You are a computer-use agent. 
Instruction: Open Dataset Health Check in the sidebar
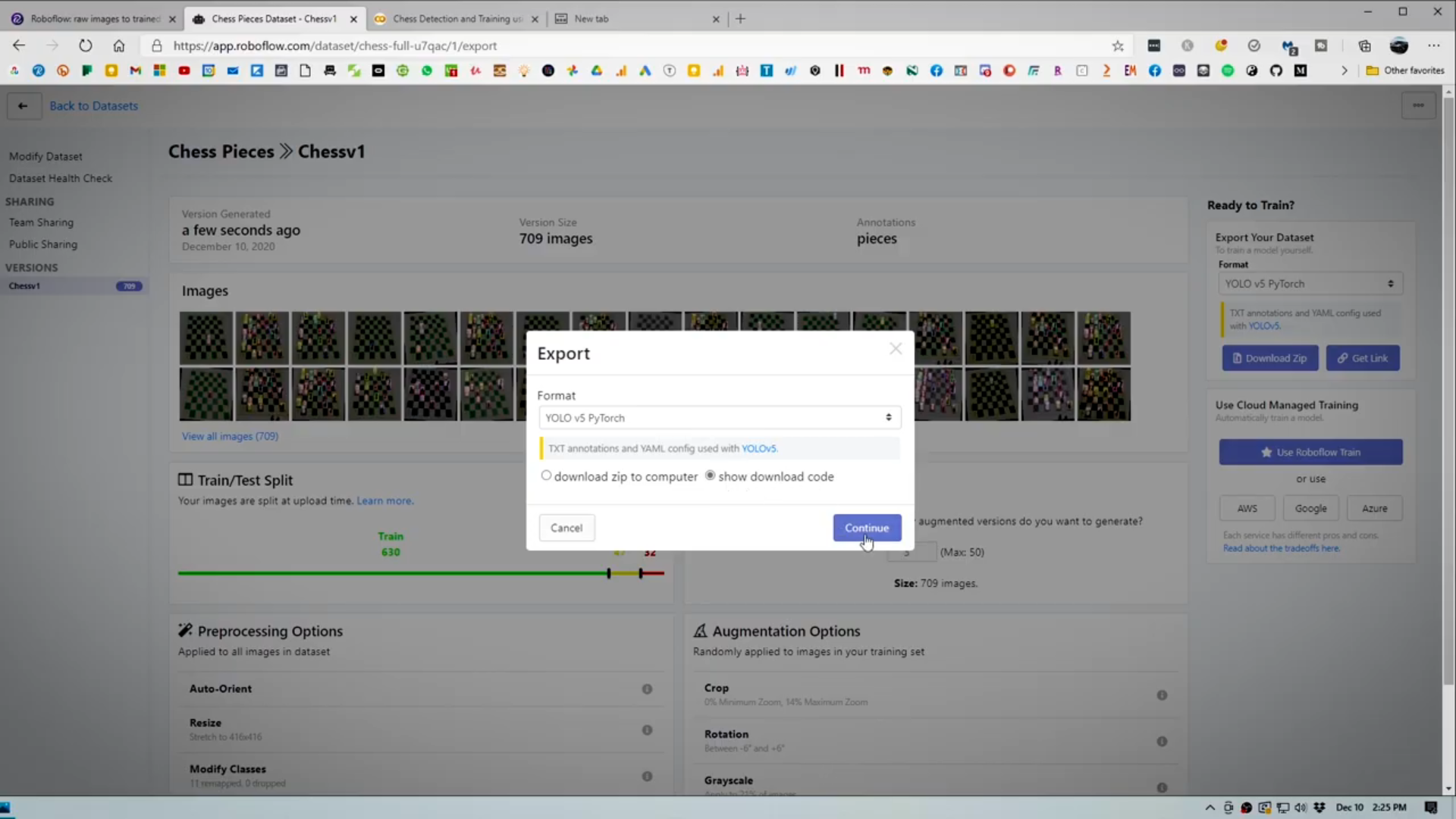click(x=61, y=178)
